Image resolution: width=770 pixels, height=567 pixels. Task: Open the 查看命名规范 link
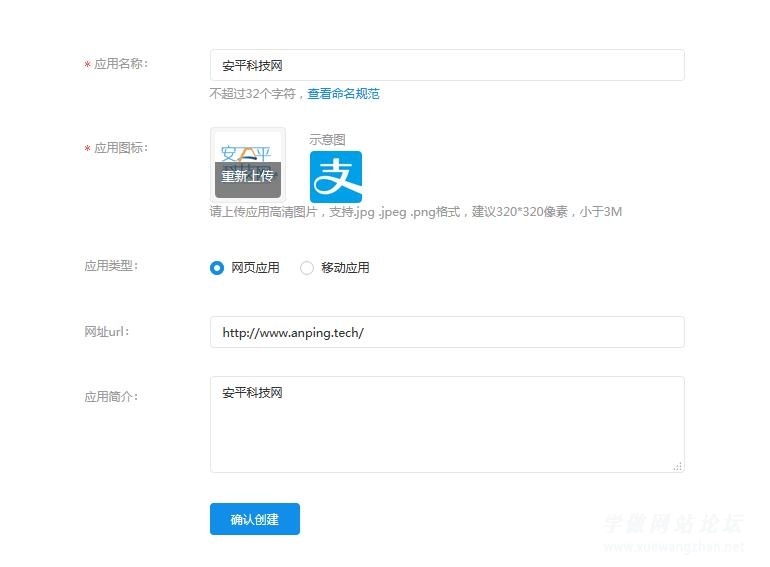point(343,93)
